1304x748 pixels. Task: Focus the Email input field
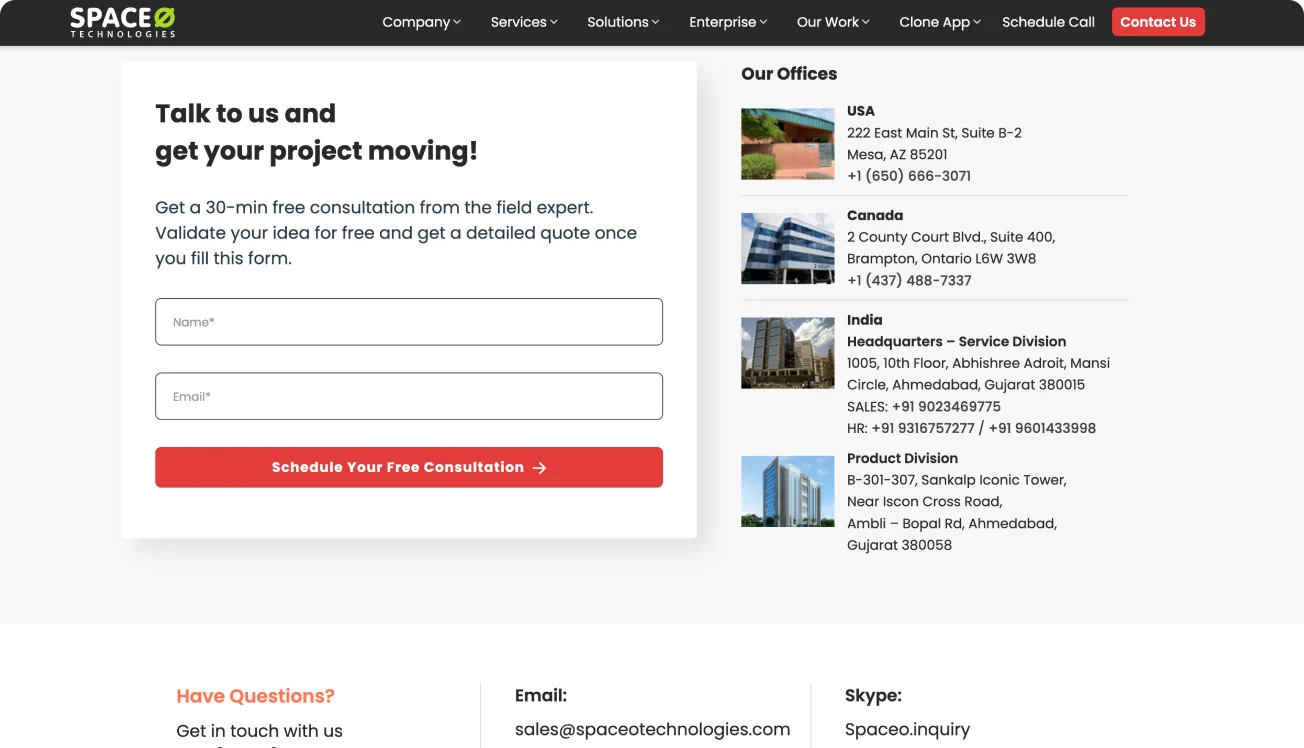click(409, 396)
